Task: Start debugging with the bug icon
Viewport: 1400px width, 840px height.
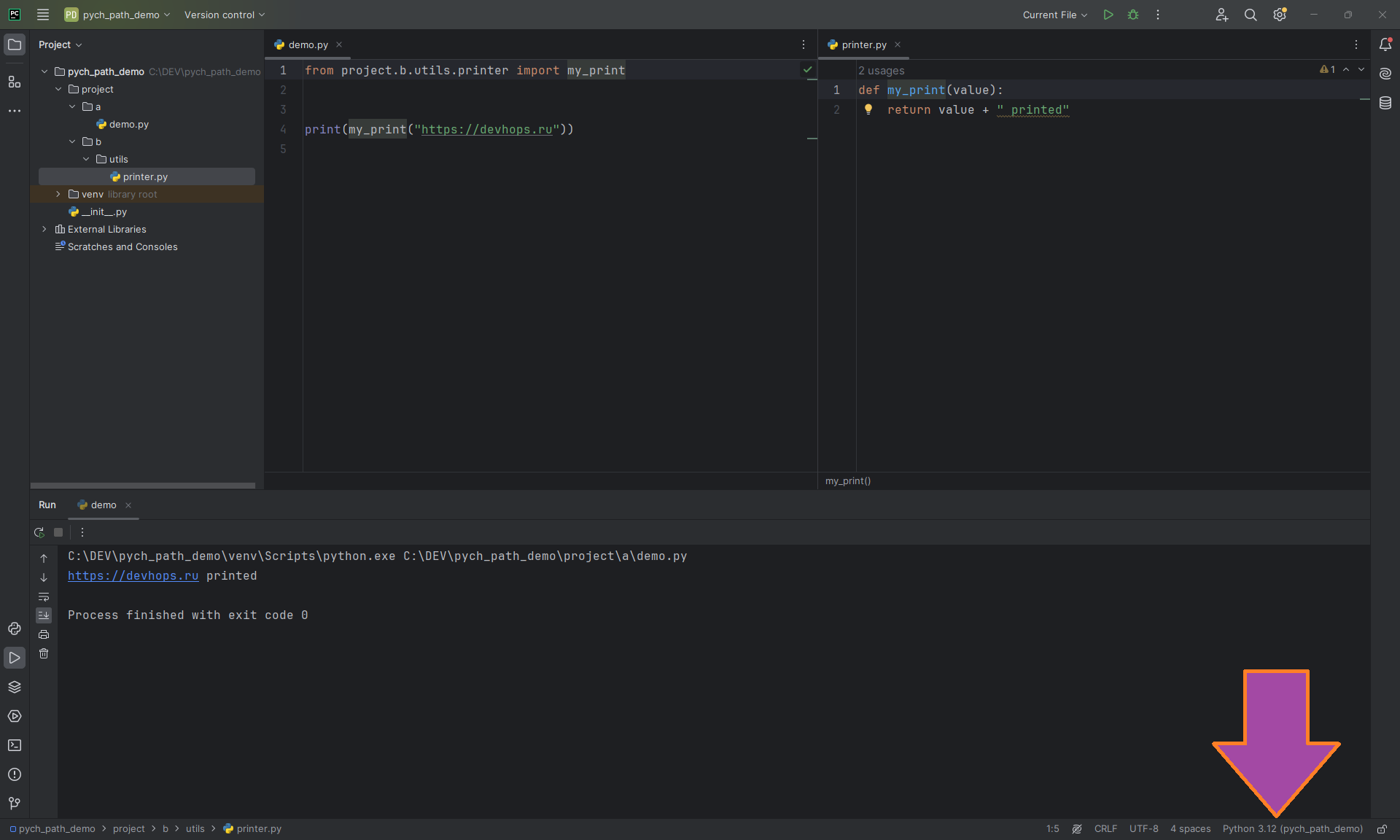Action: (1133, 15)
